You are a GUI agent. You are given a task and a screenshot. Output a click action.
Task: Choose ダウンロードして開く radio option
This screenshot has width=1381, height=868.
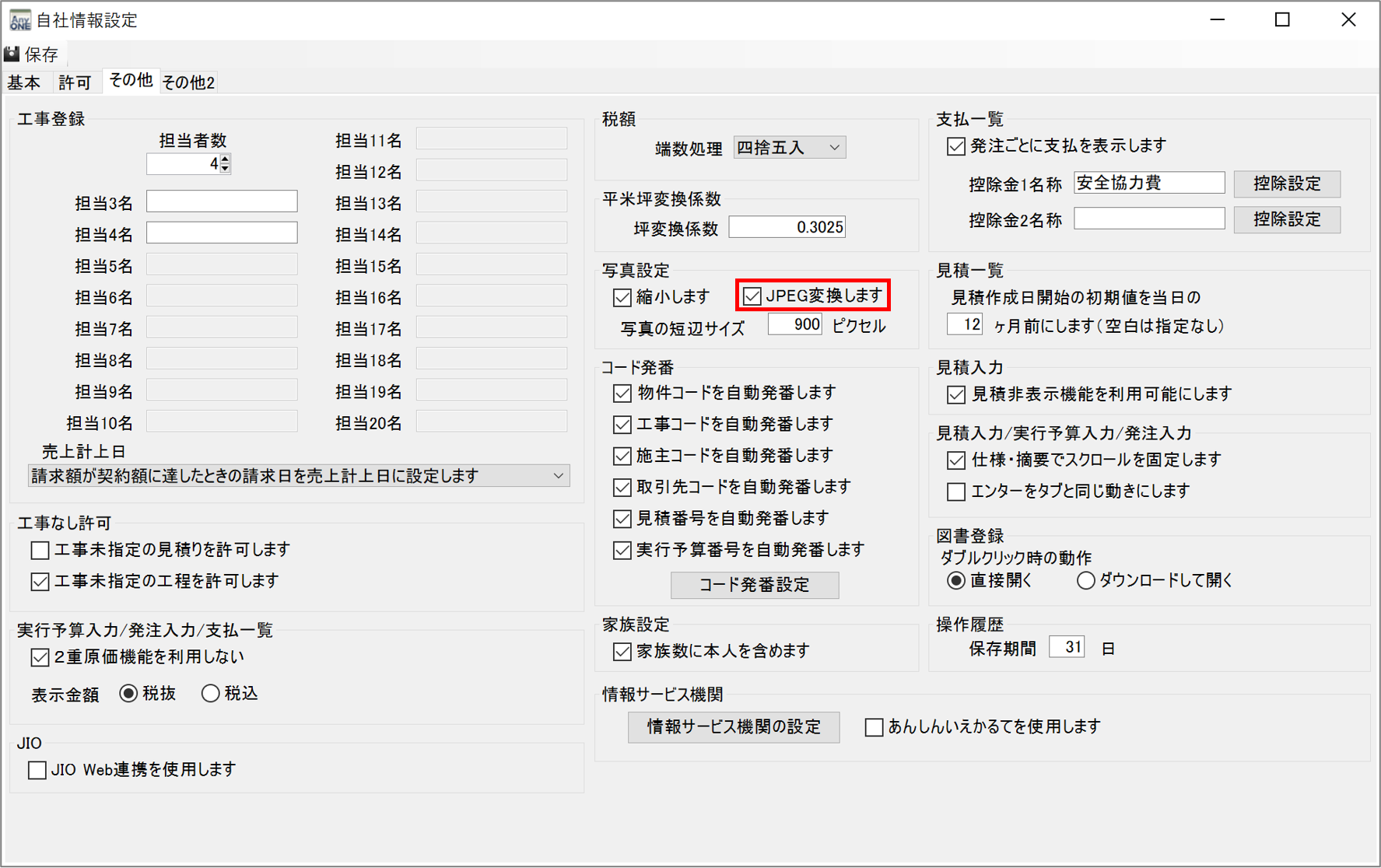pyautogui.click(x=1085, y=581)
